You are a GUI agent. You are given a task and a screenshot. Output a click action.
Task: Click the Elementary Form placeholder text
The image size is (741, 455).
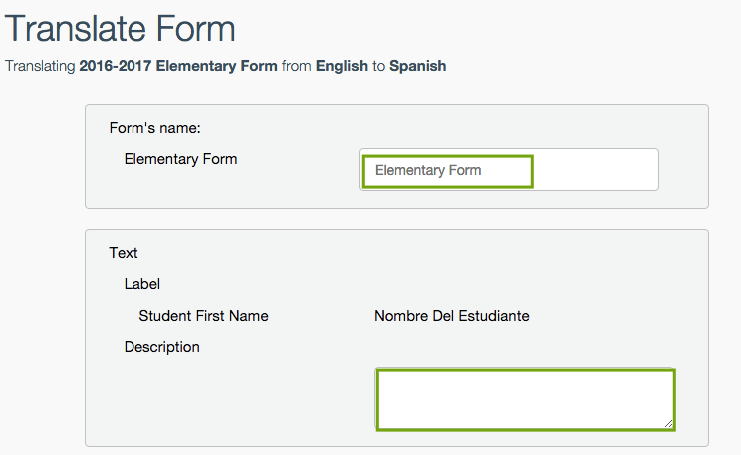coord(428,170)
